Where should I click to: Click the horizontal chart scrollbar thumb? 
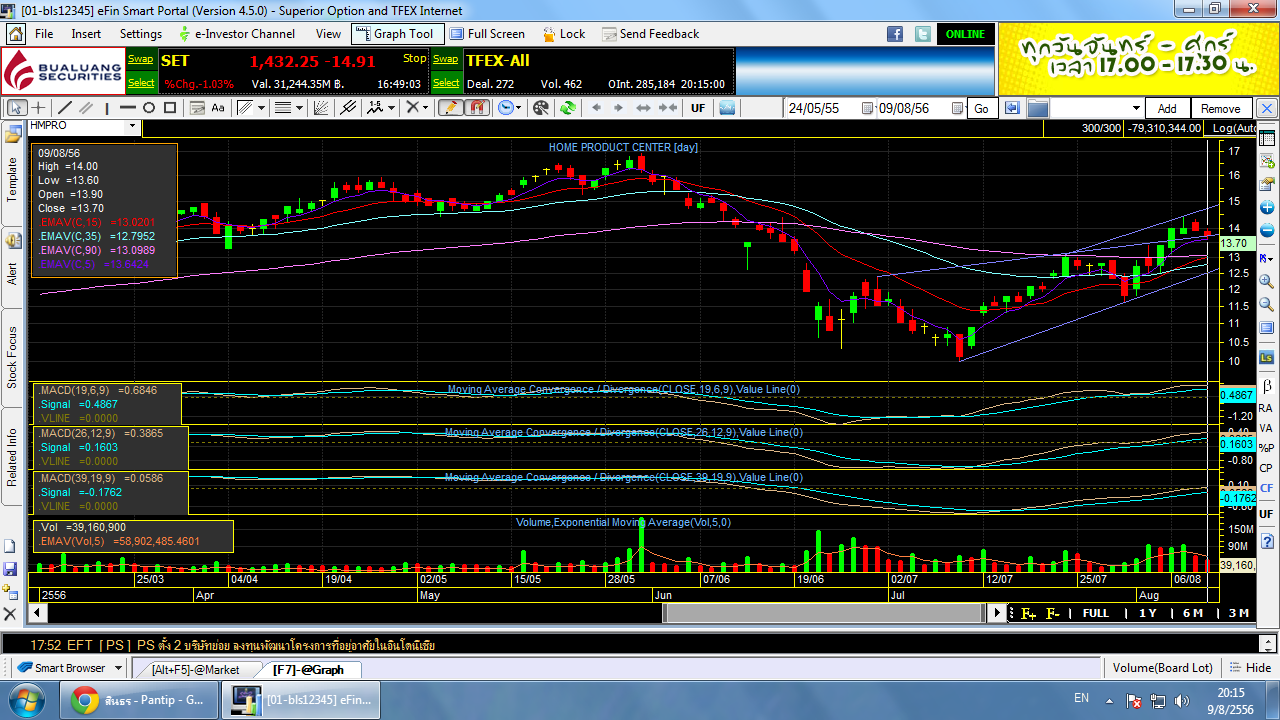coord(823,613)
